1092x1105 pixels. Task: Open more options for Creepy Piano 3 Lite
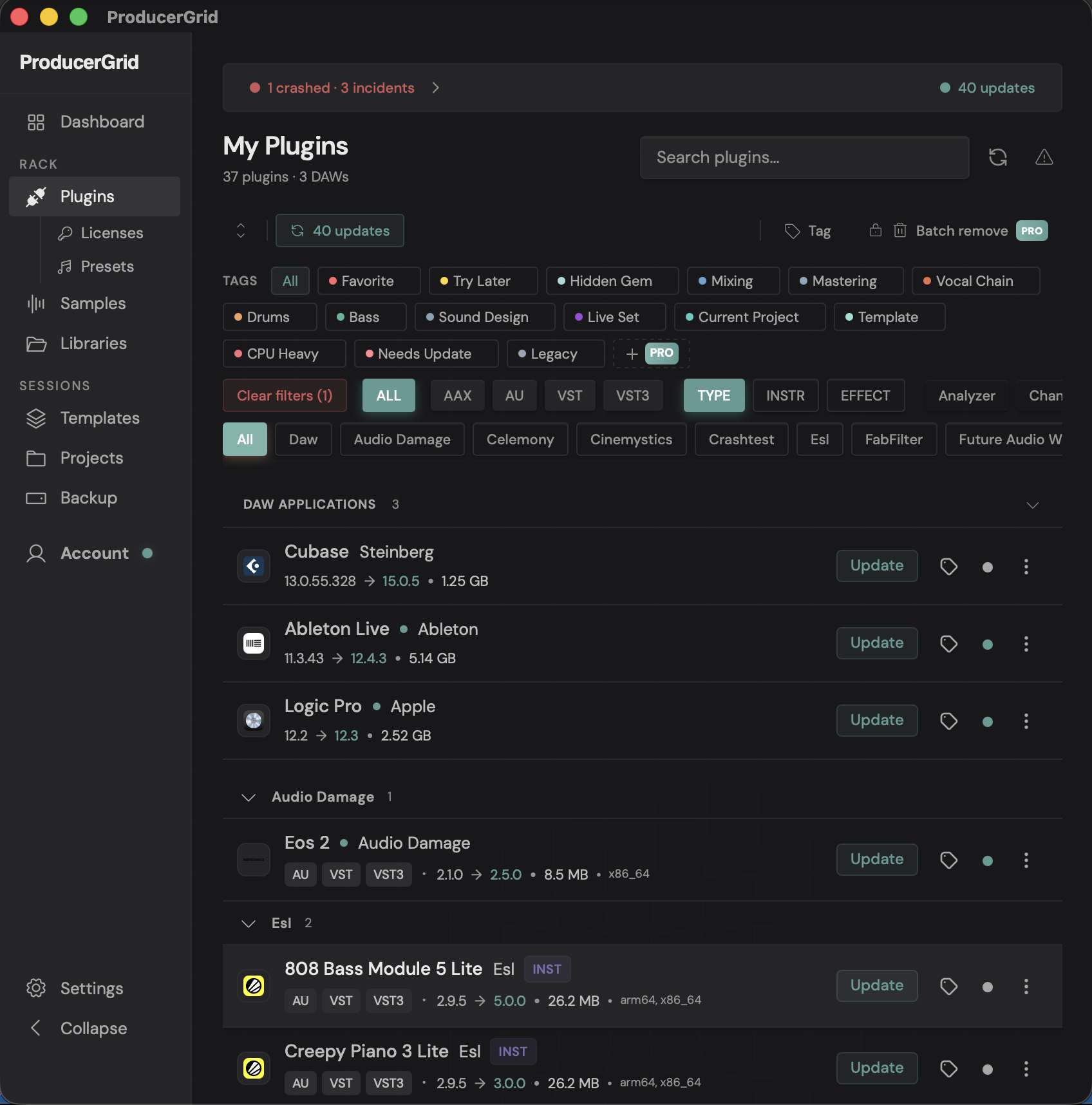[1026, 1069]
